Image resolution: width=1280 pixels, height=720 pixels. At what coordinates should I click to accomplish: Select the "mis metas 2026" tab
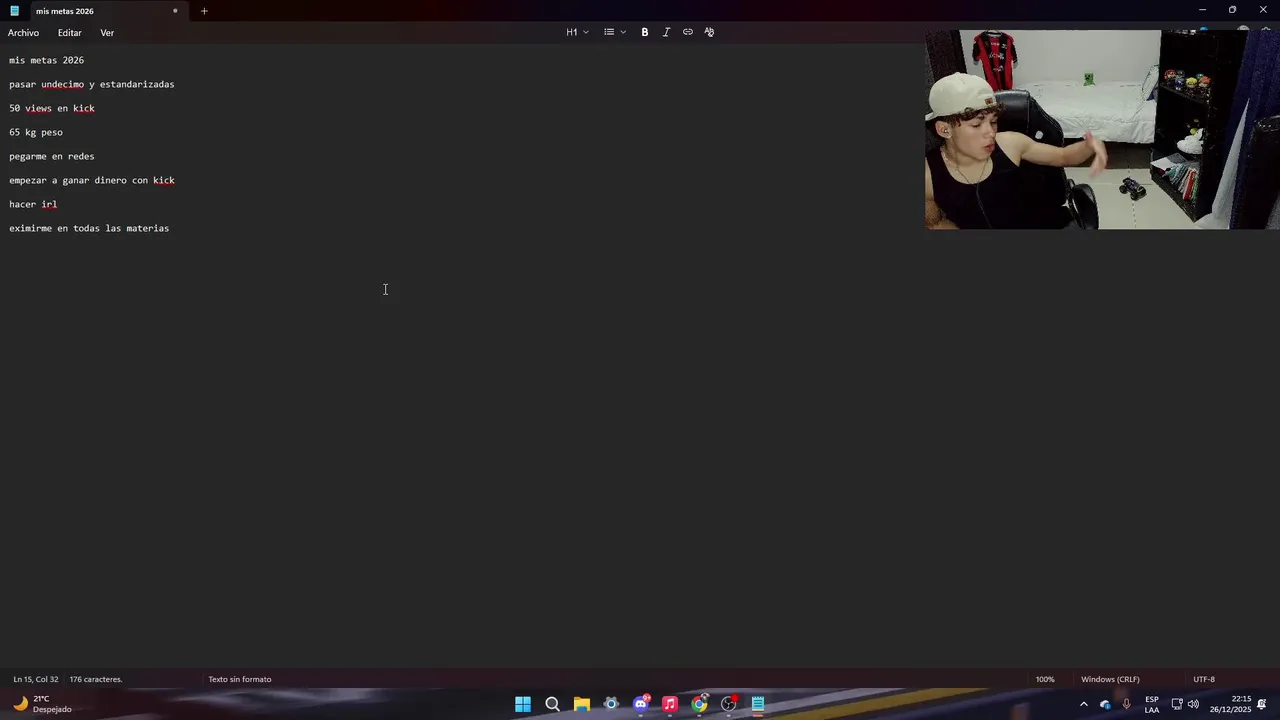(65, 11)
